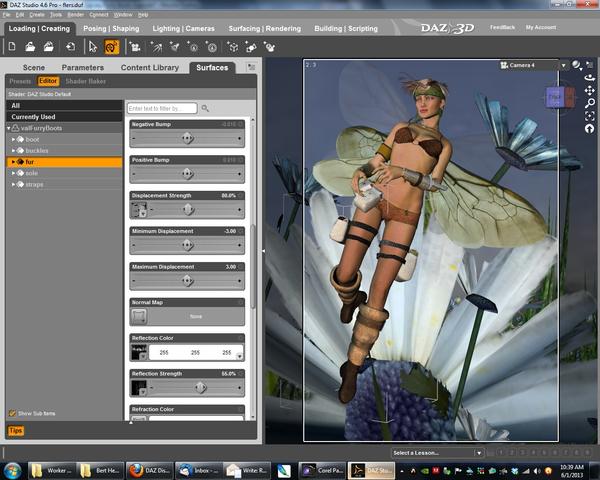
Task: Collapse the valFurryBoots tree node
Action: (8, 128)
